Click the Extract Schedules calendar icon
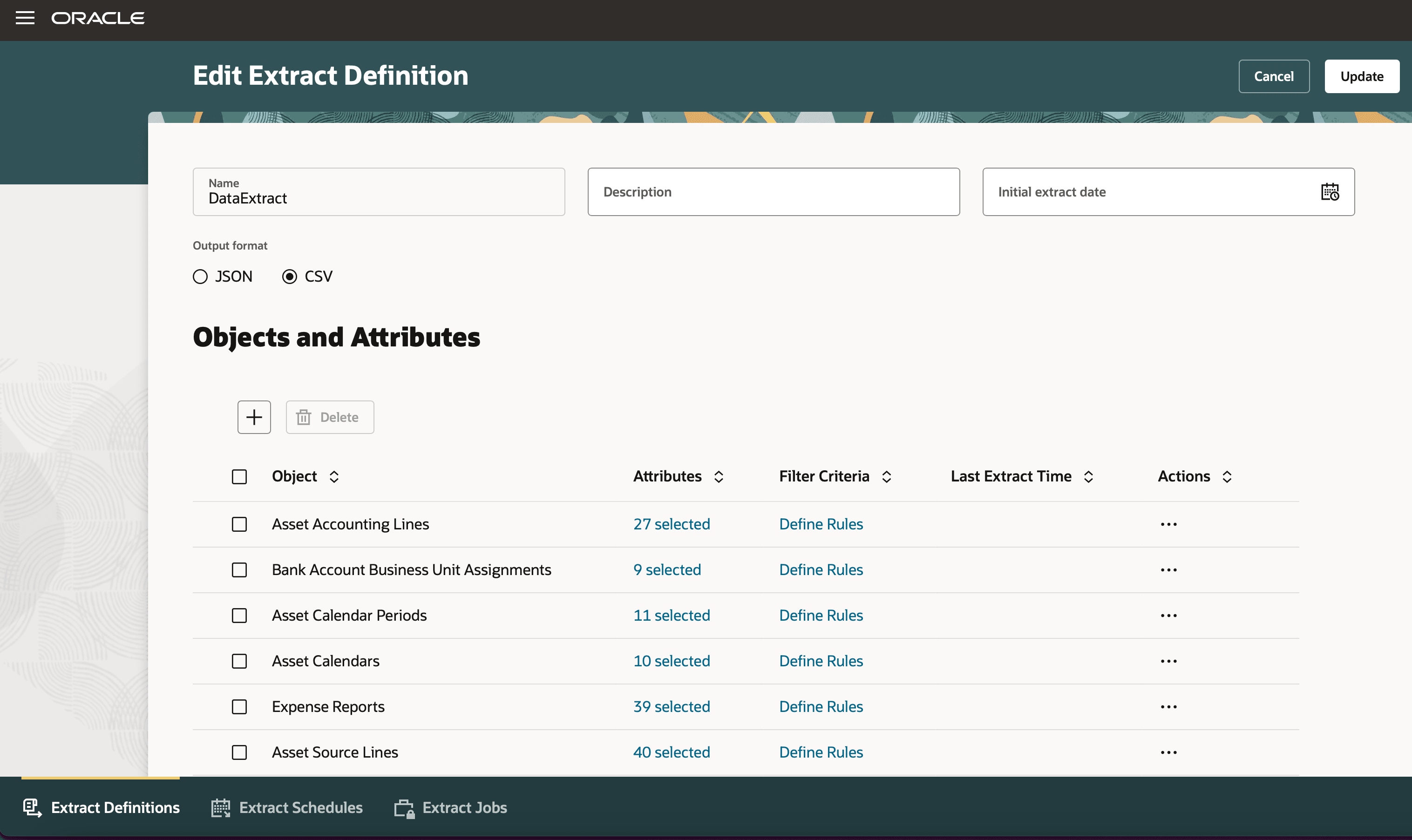This screenshot has height=840, width=1412. pyautogui.click(x=220, y=808)
